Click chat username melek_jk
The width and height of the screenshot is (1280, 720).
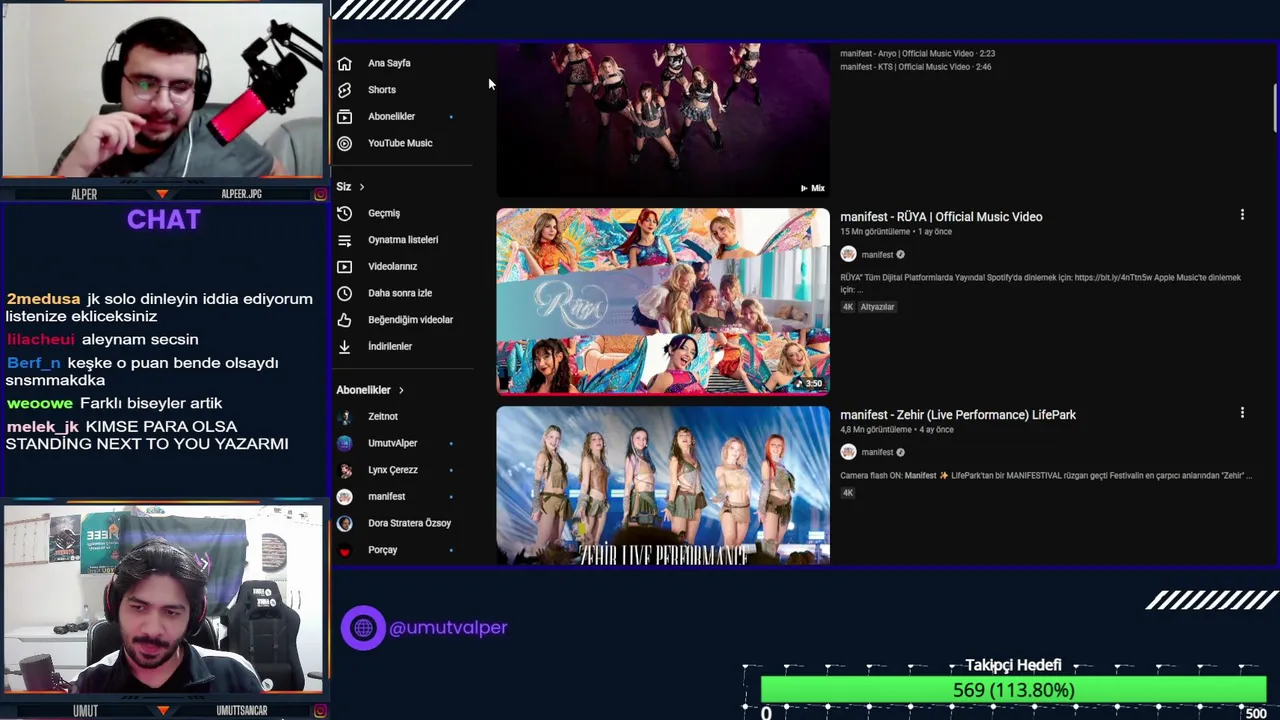point(42,427)
